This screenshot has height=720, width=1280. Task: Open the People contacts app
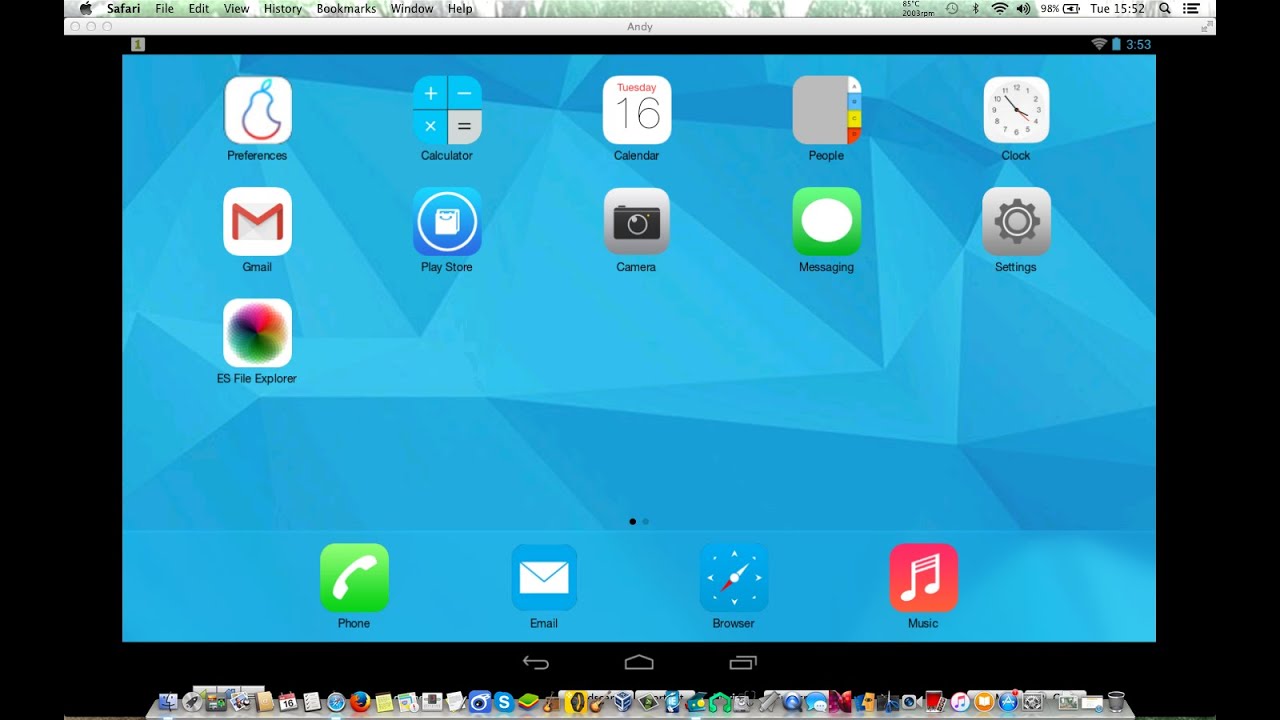pyautogui.click(x=826, y=110)
